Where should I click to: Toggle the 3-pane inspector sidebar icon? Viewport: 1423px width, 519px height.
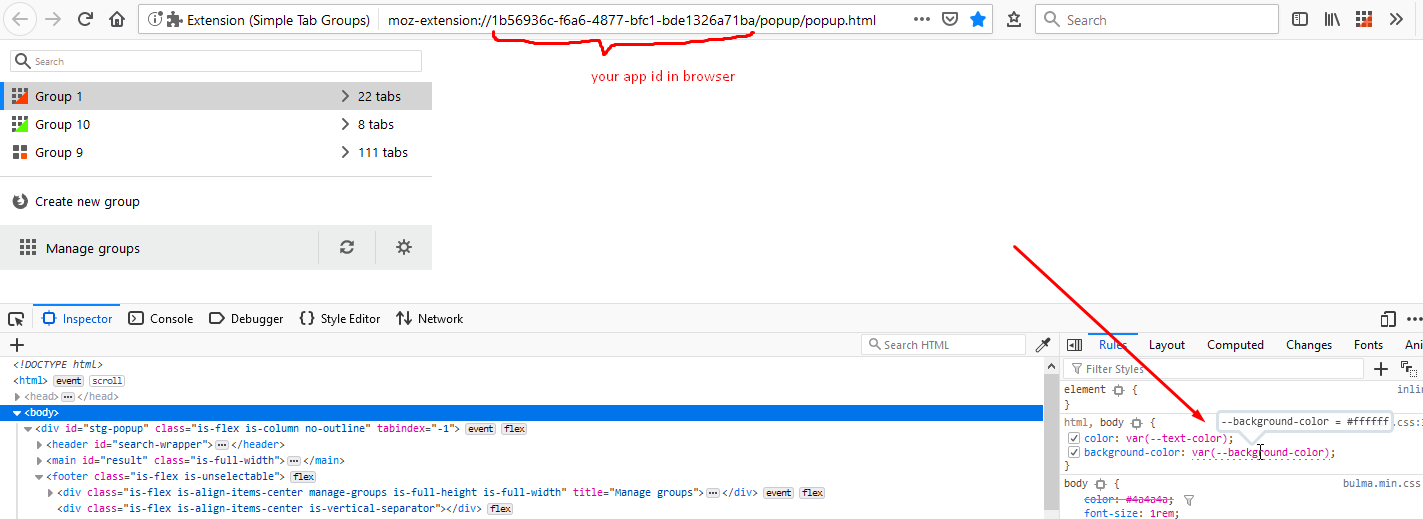1075,345
